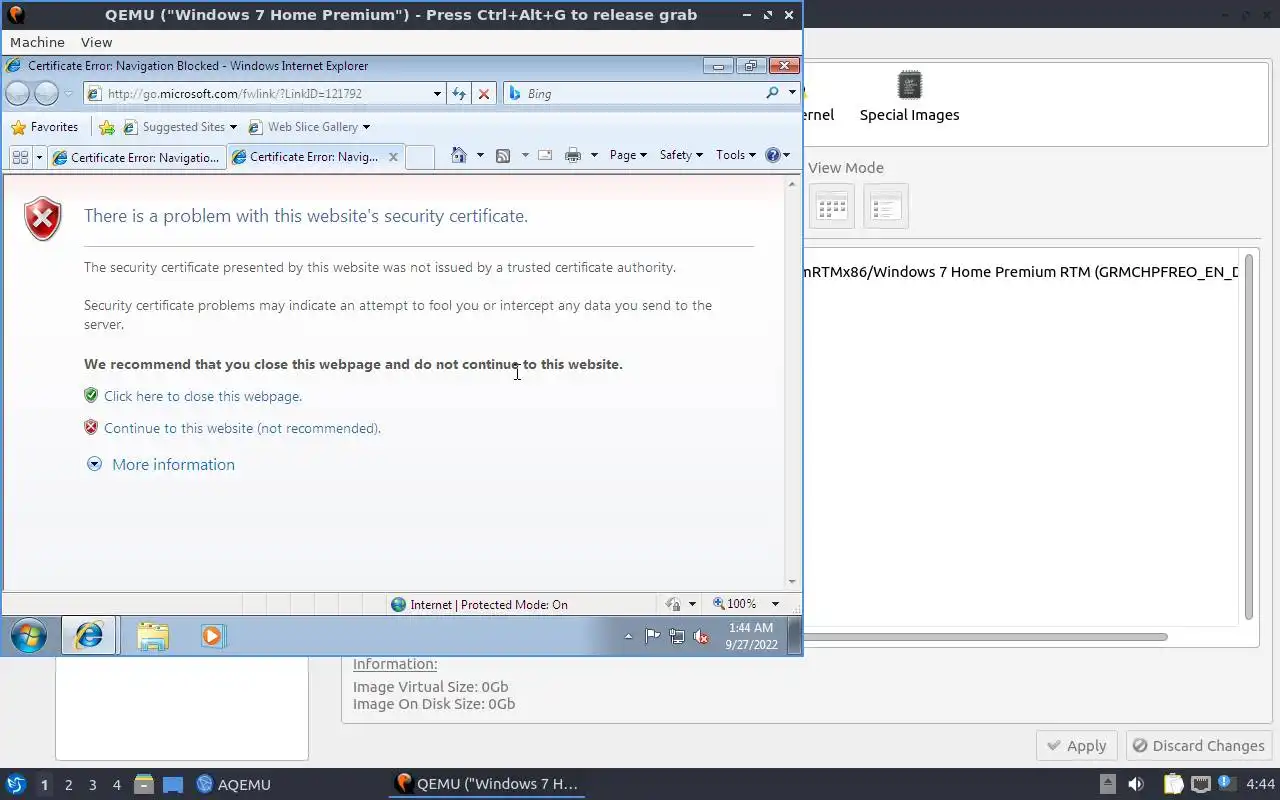Open a new blank IE tab
Image resolution: width=1280 pixels, height=800 pixels.
tap(420, 157)
